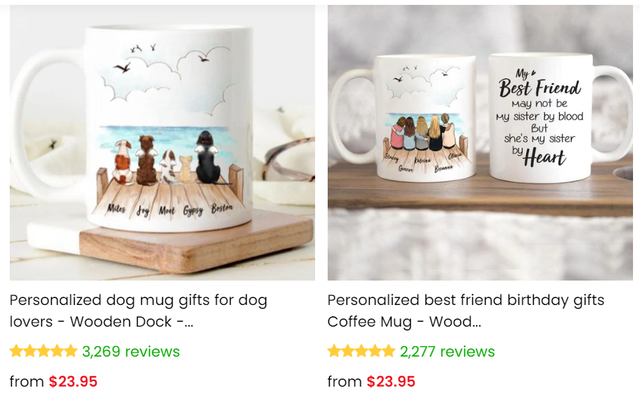Click last star of best friend mug rating
The height and width of the screenshot is (402, 640).
click(x=388, y=351)
